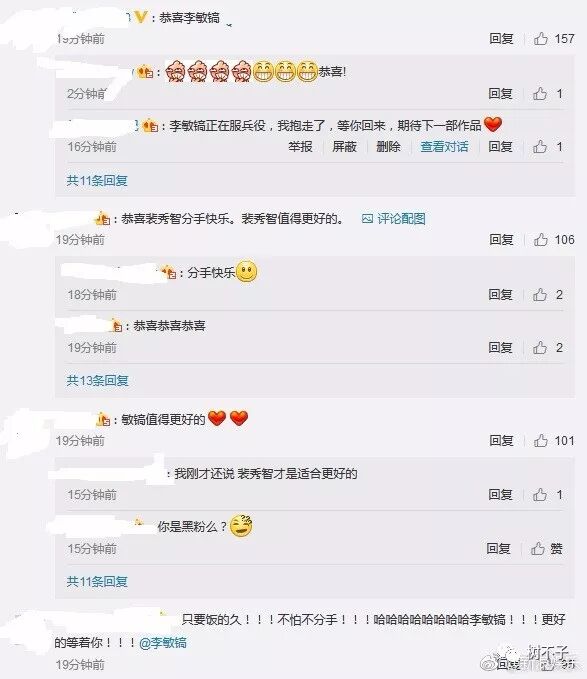Expand 共11条回复 under 敏镐值得更好的
The image size is (587, 679).
pos(97,581)
